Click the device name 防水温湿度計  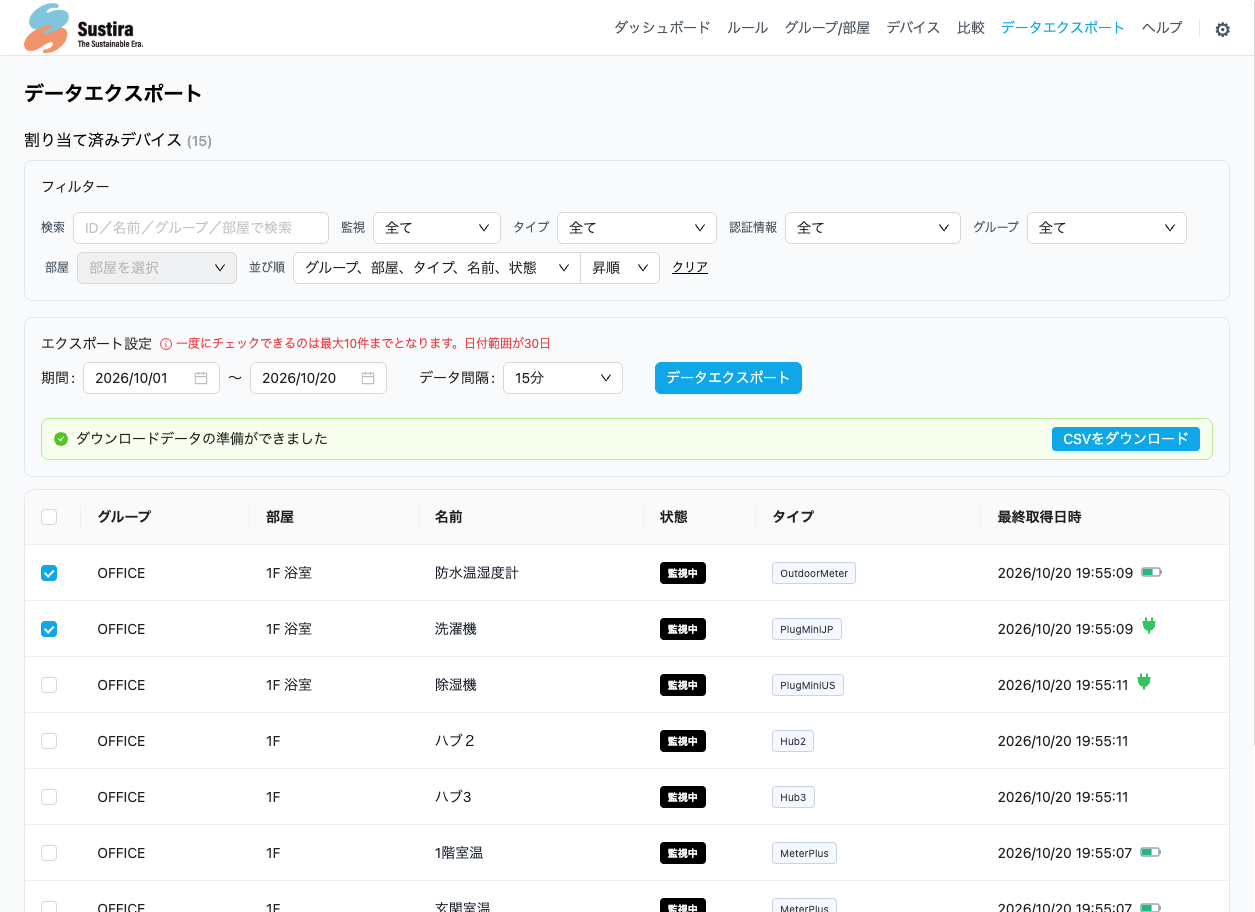(x=477, y=573)
